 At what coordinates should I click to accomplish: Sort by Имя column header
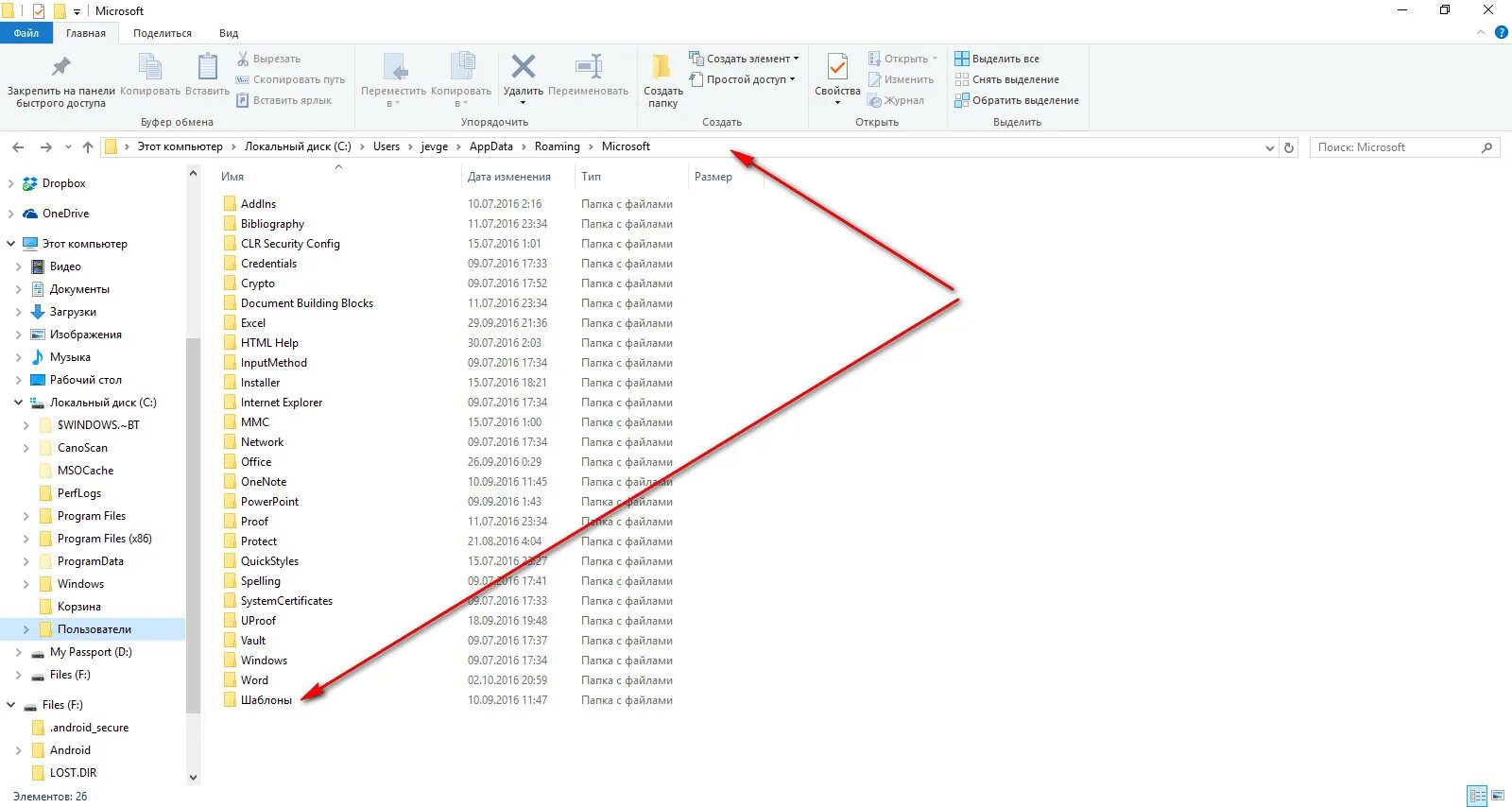click(232, 177)
